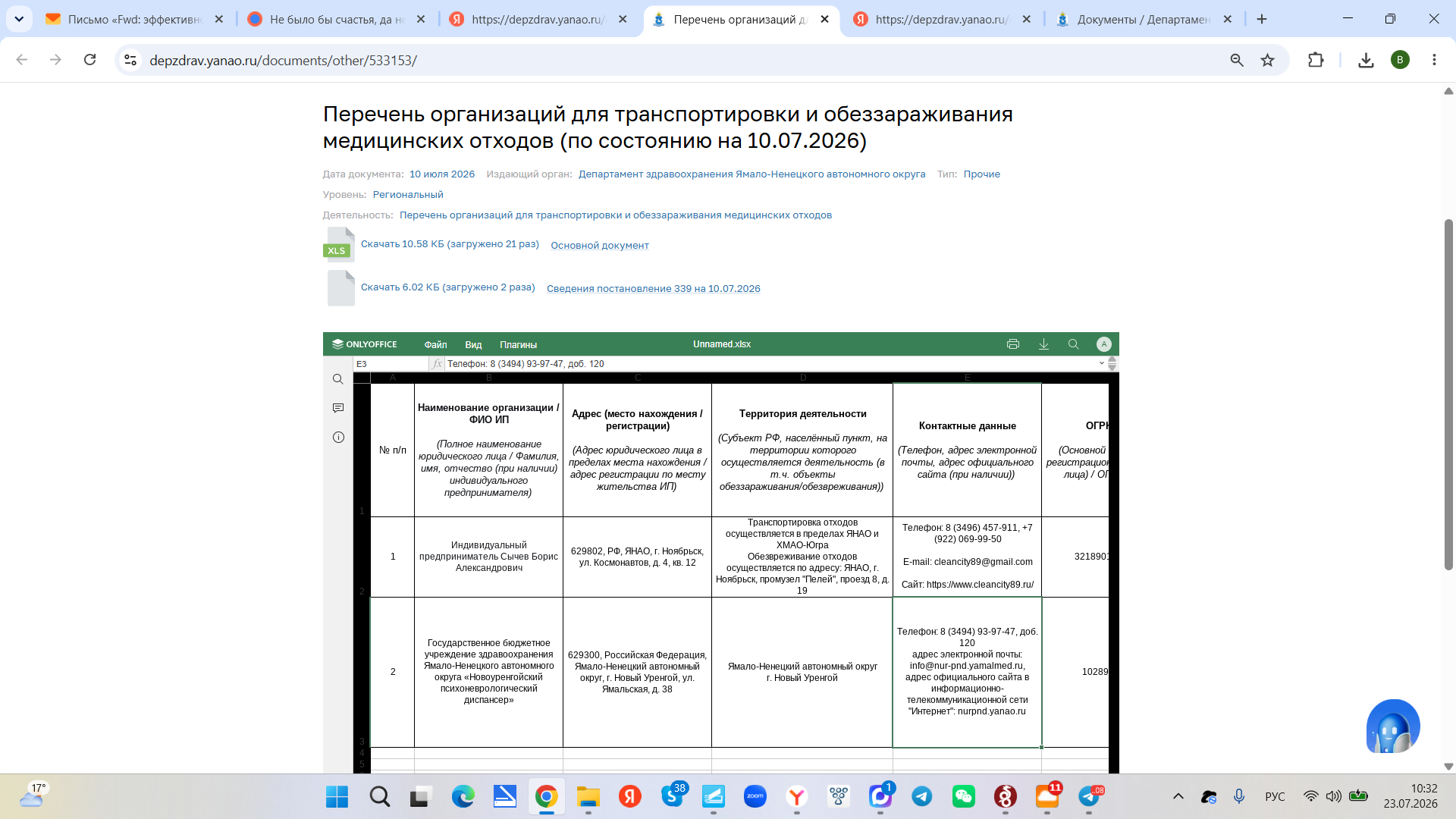Select the Контактные данные header cell

968,450
